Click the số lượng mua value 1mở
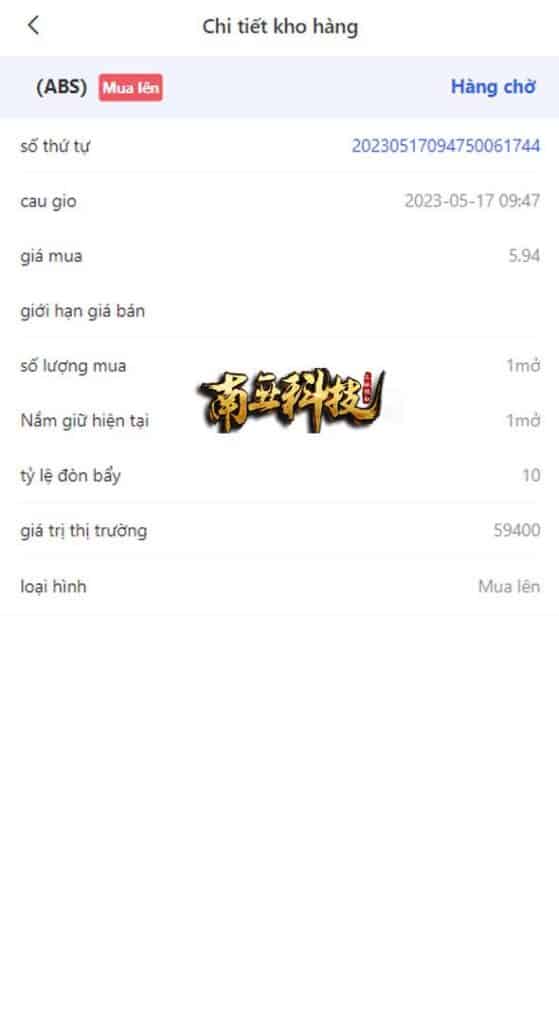559x1024 pixels. 523,365
